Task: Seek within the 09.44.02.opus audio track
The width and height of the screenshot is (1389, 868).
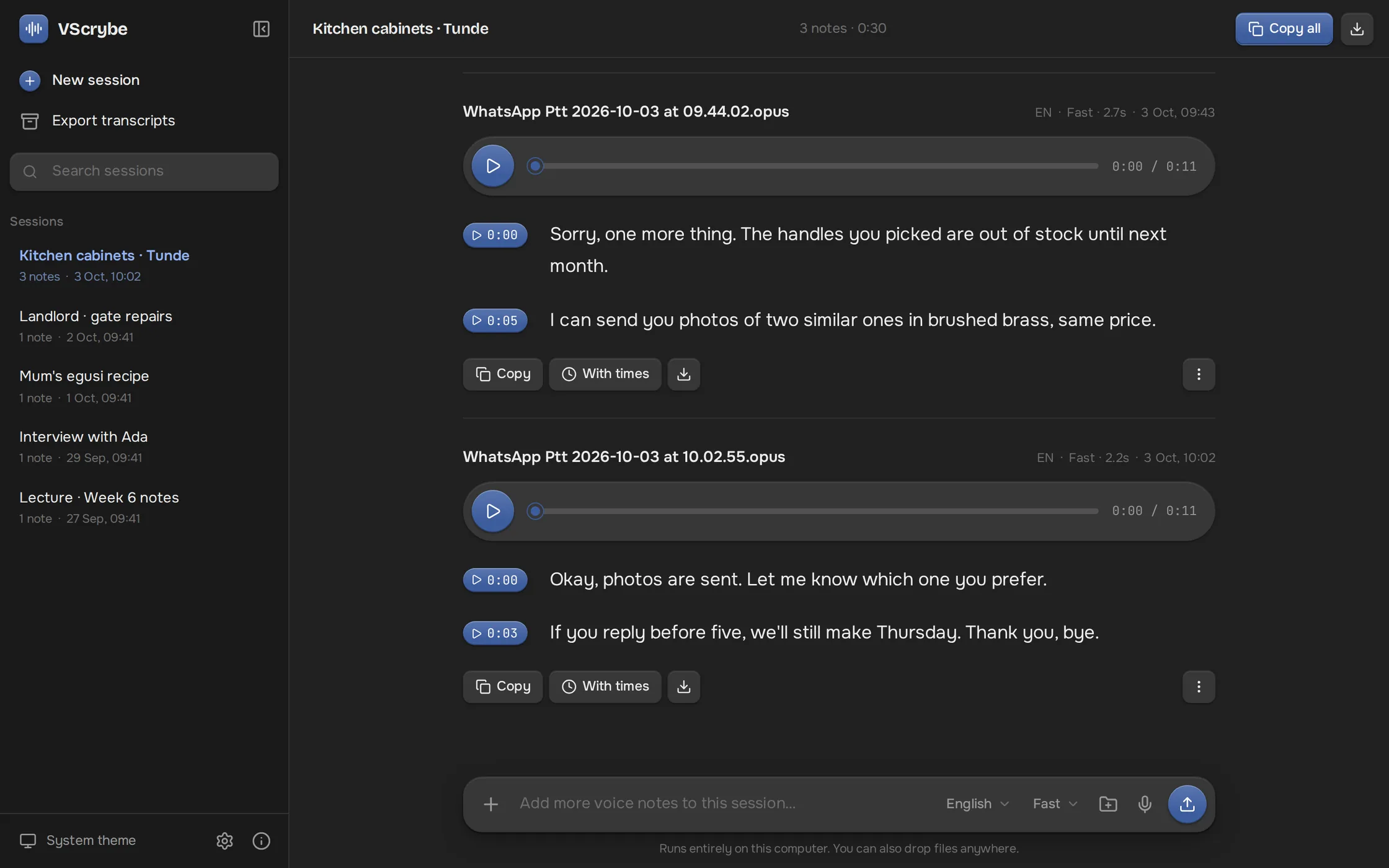Action: [812, 166]
